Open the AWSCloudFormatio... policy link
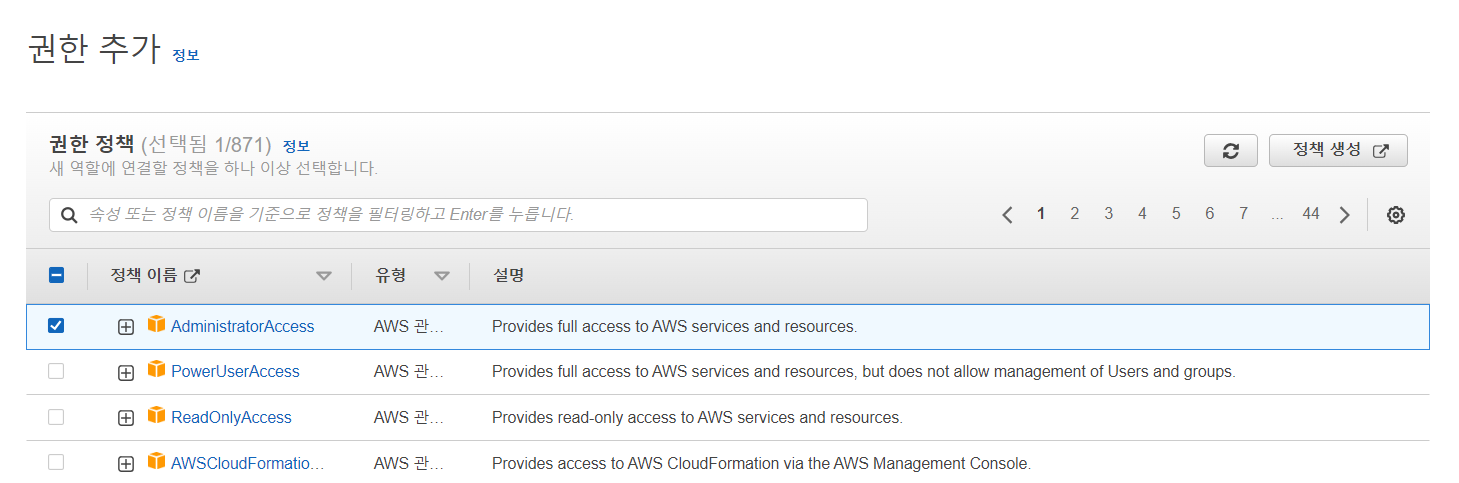 coord(248,463)
